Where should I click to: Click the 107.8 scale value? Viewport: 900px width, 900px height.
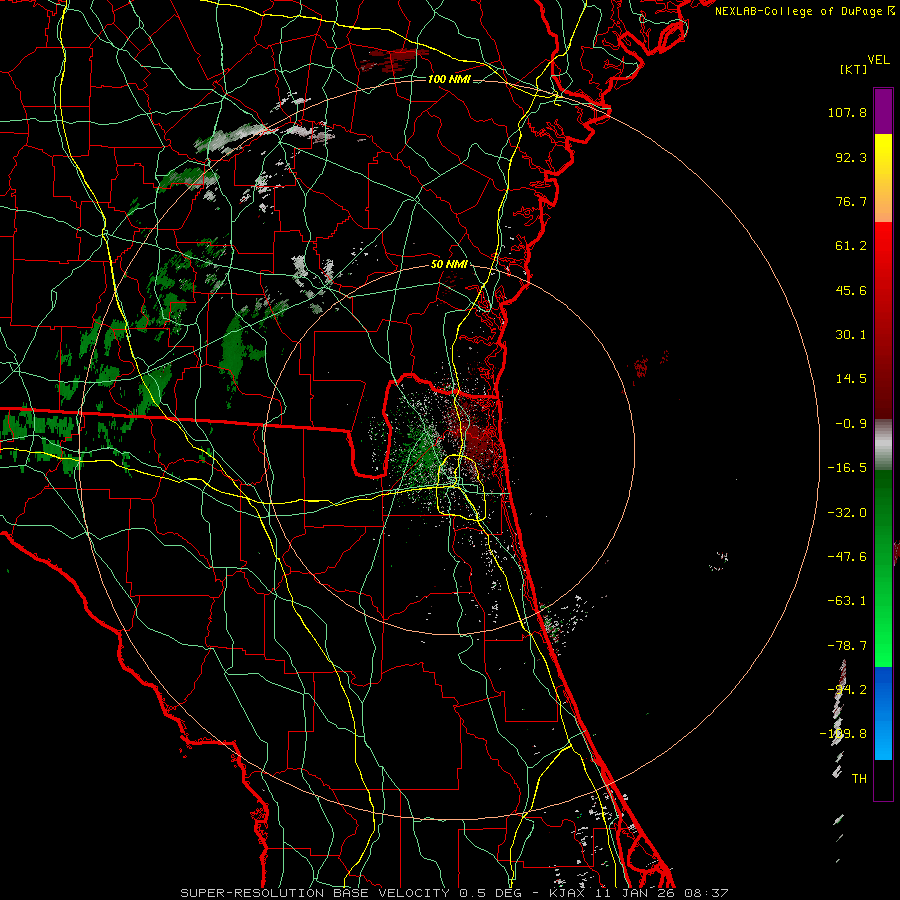click(x=847, y=112)
